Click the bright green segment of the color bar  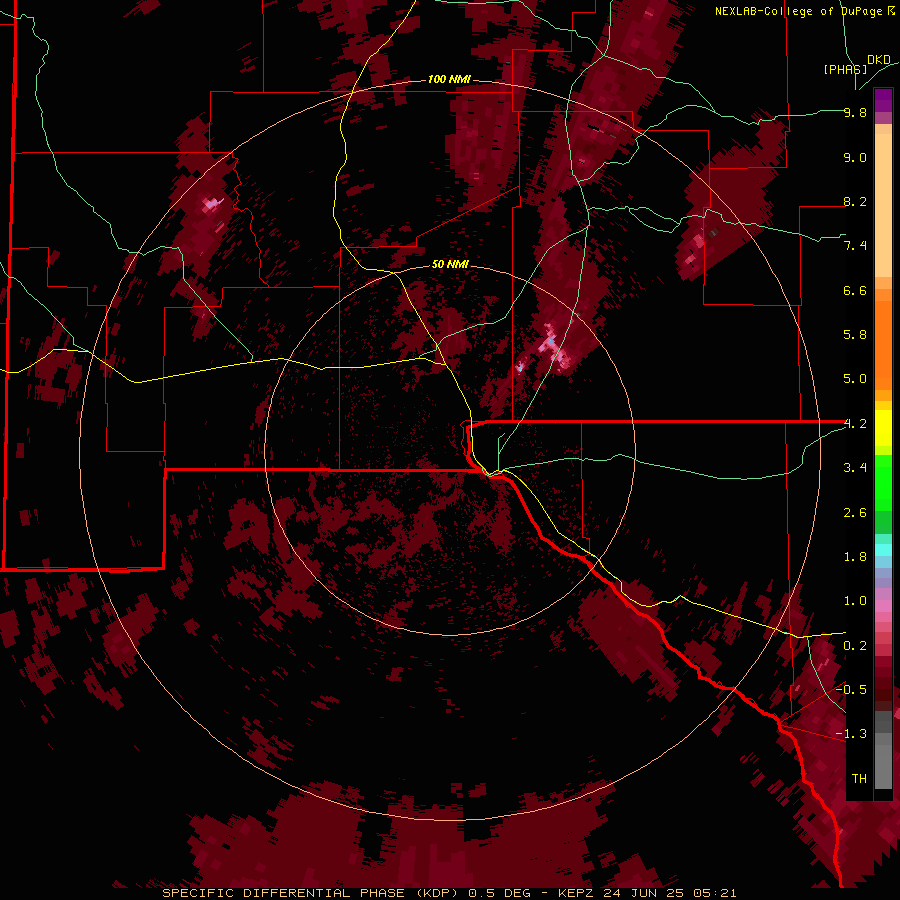coord(883,482)
